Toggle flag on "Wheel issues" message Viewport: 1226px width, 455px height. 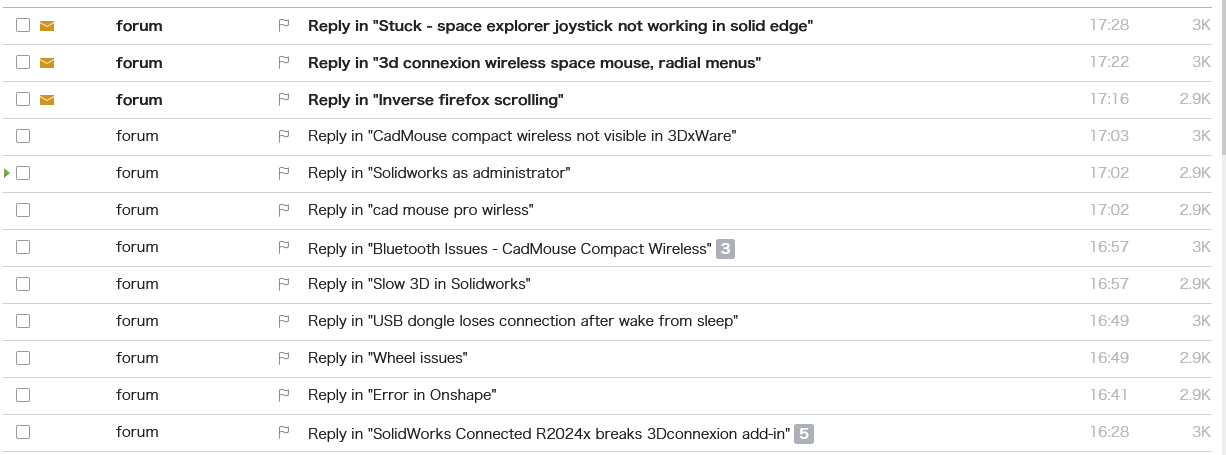tap(284, 358)
